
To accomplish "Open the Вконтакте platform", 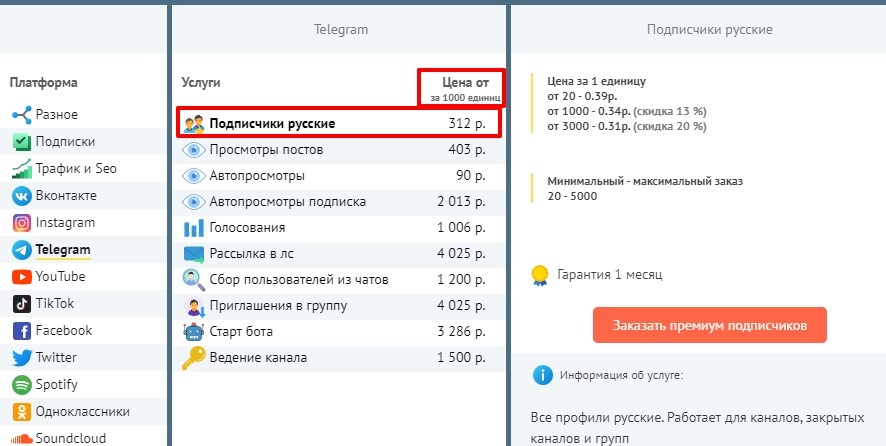I will (66, 196).
